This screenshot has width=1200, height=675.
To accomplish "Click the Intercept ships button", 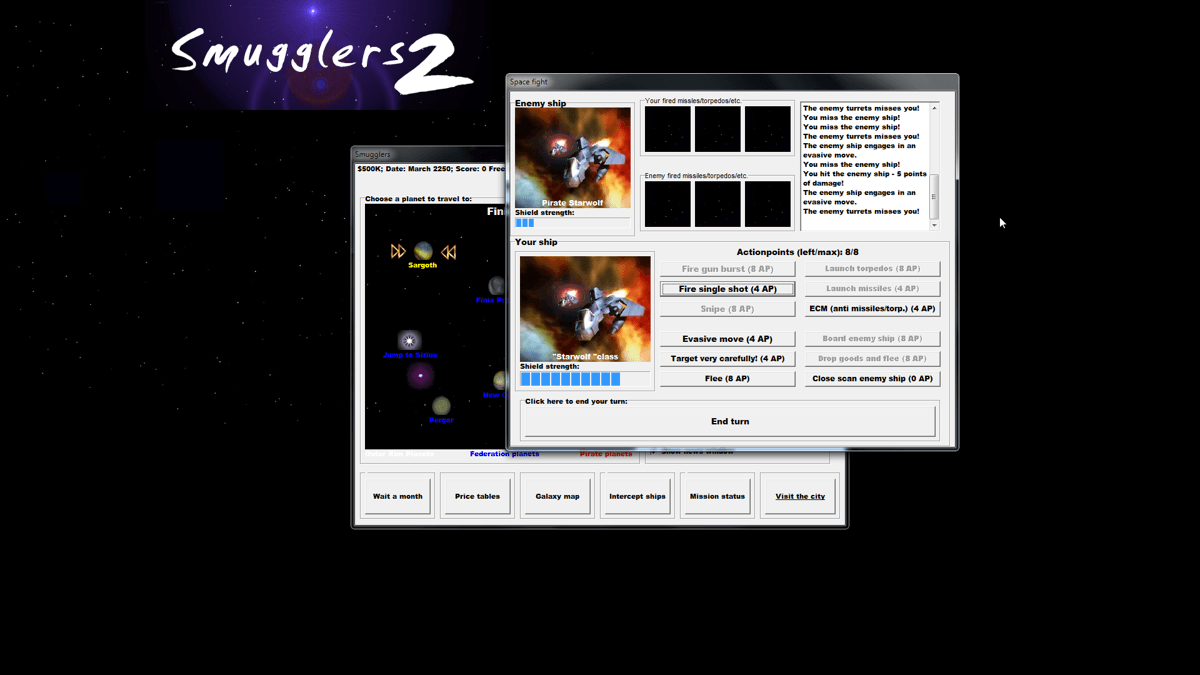I will pyautogui.click(x=637, y=496).
